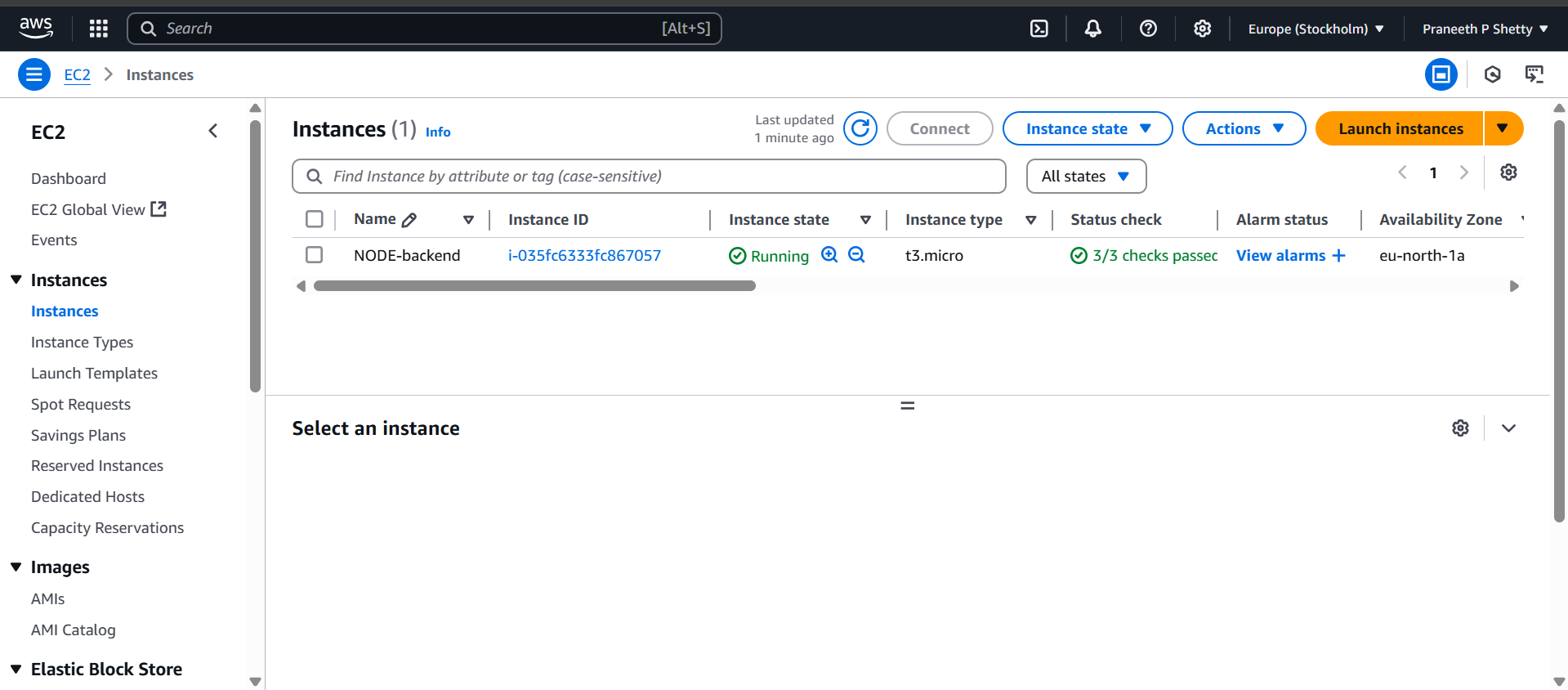Open the Instance state dropdown button
The width and height of the screenshot is (1568, 690).
(1088, 128)
